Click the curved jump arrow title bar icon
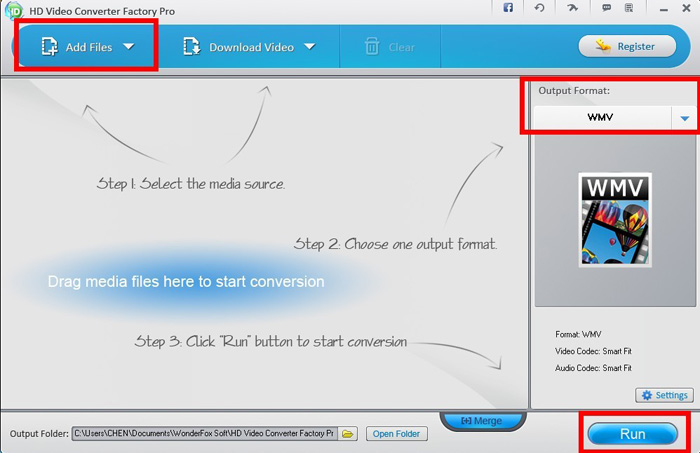 pyautogui.click(x=572, y=8)
